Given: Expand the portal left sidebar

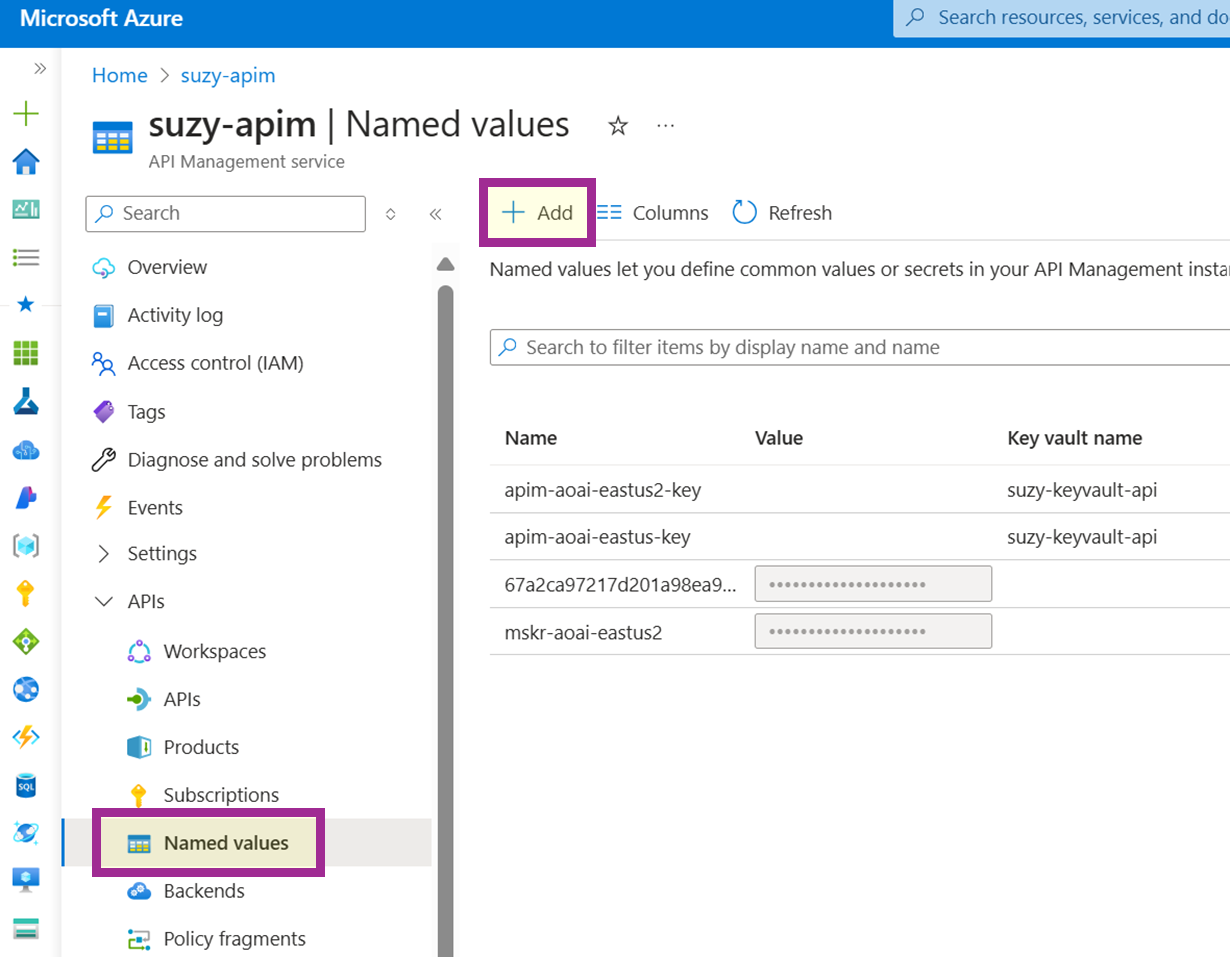Looking at the screenshot, I should [40, 69].
